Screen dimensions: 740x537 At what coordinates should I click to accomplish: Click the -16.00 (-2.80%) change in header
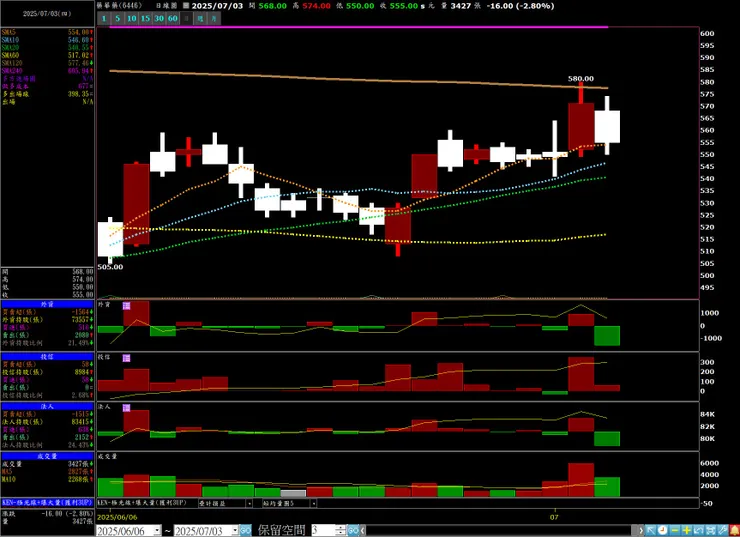tap(520, 6)
